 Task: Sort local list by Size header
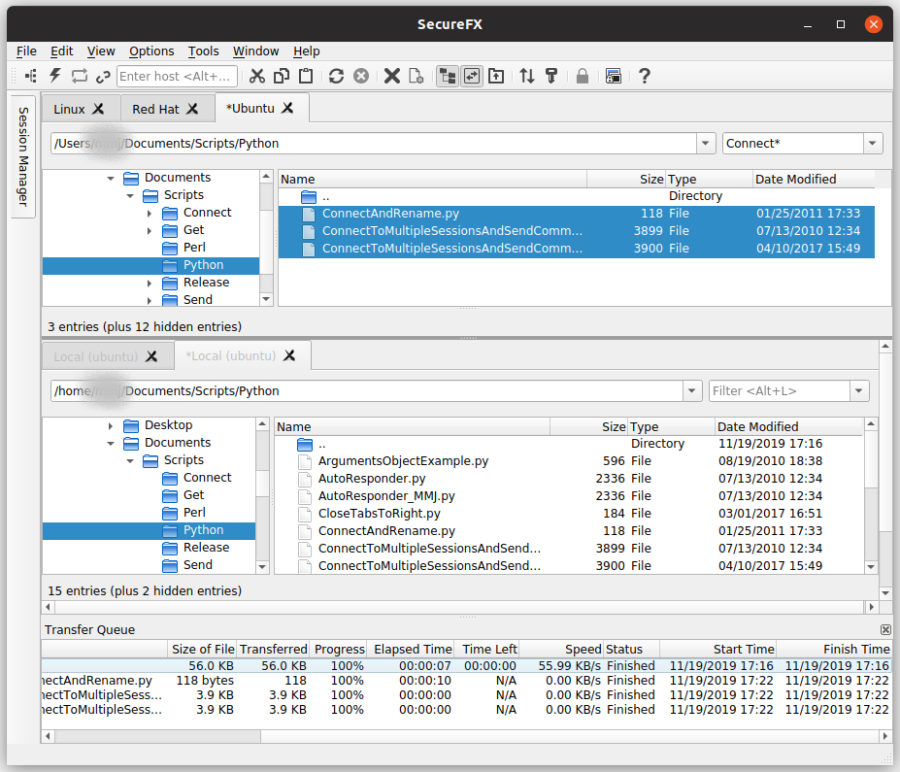coord(589,426)
